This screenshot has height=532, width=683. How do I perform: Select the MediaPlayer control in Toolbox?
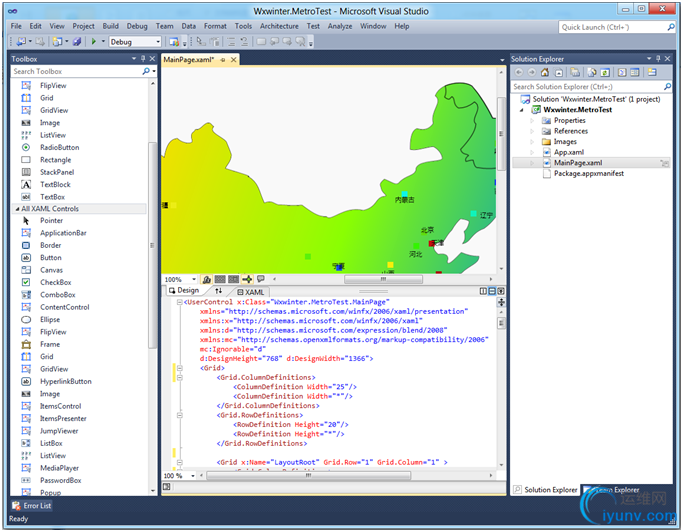coord(58,468)
